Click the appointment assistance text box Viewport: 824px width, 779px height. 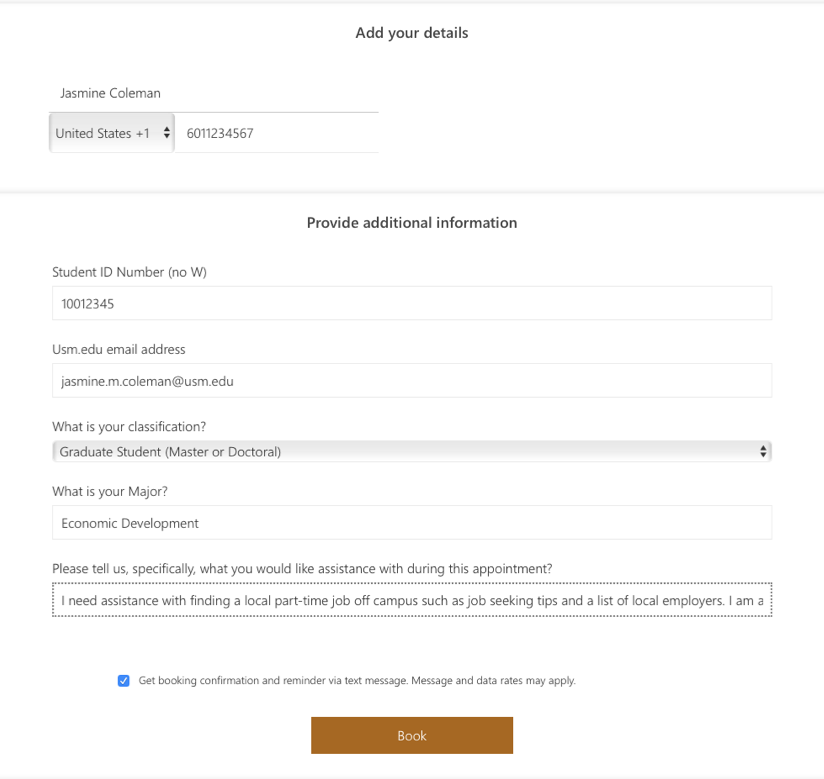[412, 600]
